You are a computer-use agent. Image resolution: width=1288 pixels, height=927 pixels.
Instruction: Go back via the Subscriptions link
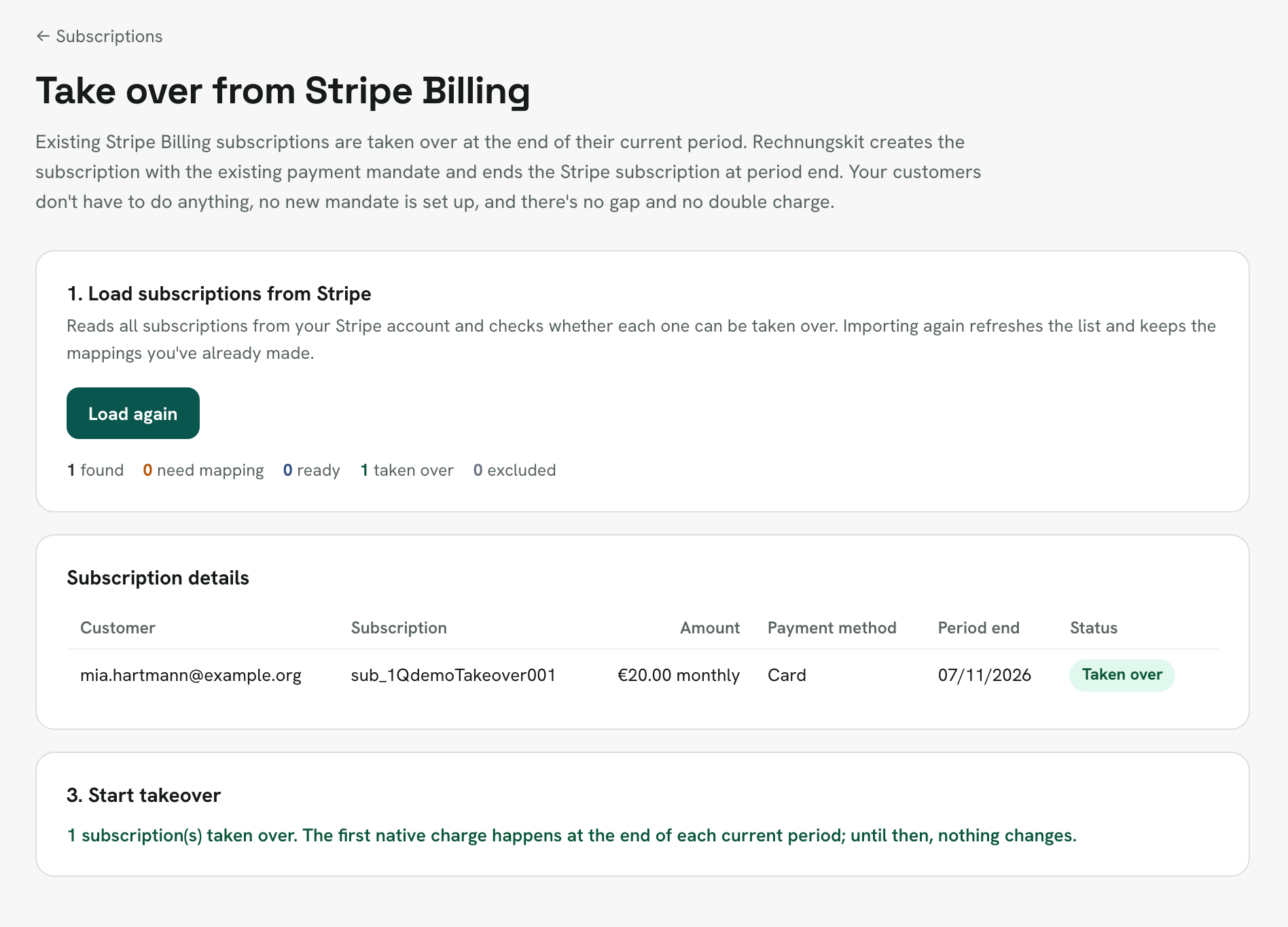point(99,36)
